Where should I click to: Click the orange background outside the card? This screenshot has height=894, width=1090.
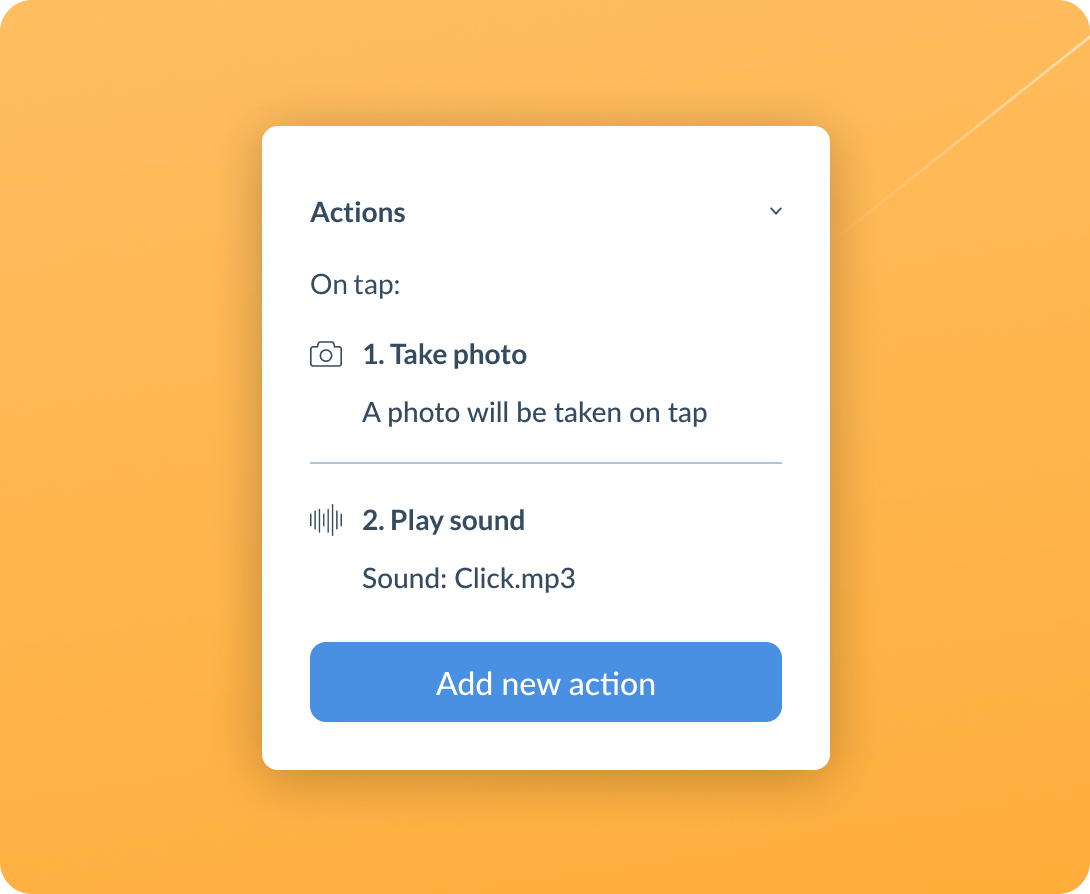click(x=132, y=445)
